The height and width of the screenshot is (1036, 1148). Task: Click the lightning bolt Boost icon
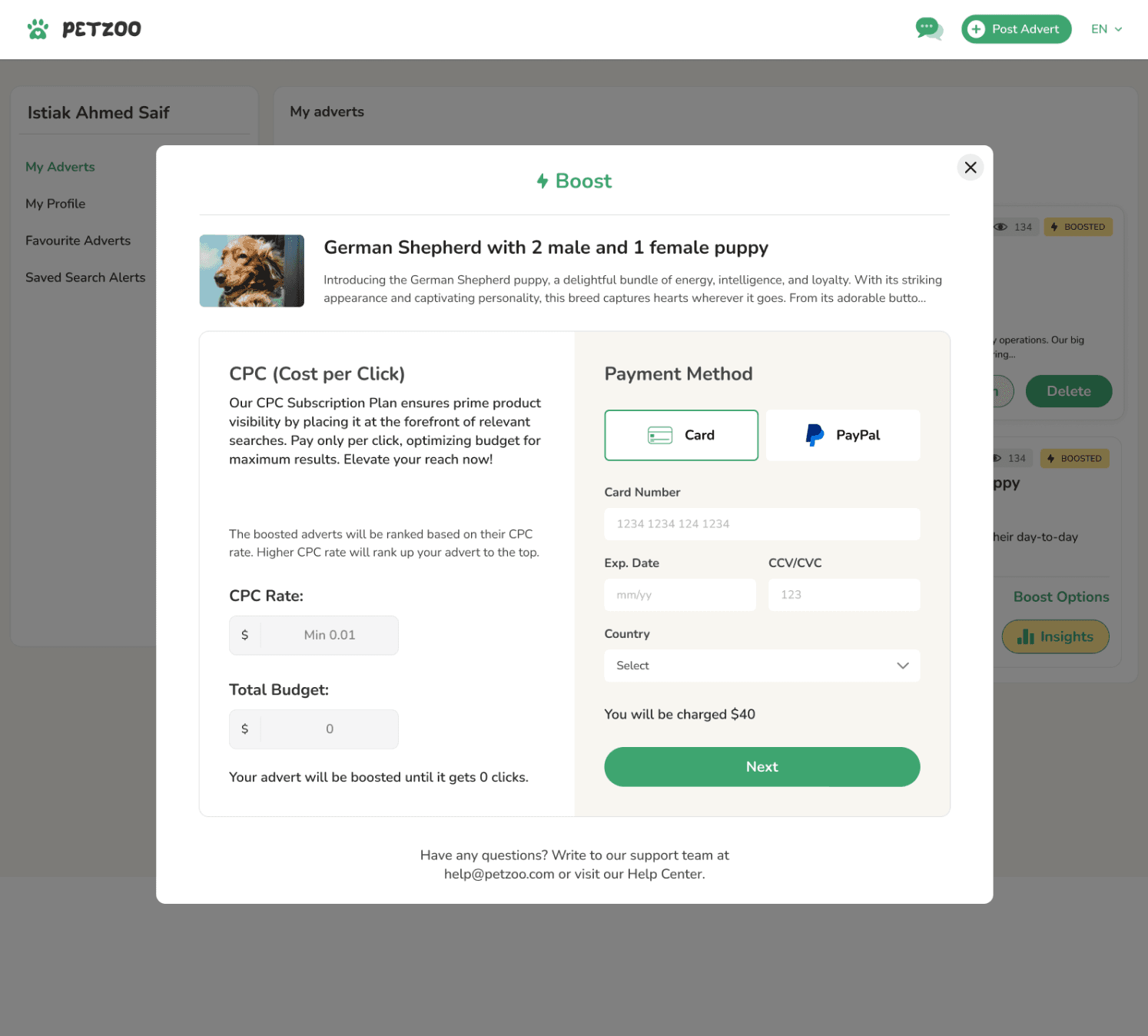pyautogui.click(x=542, y=181)
